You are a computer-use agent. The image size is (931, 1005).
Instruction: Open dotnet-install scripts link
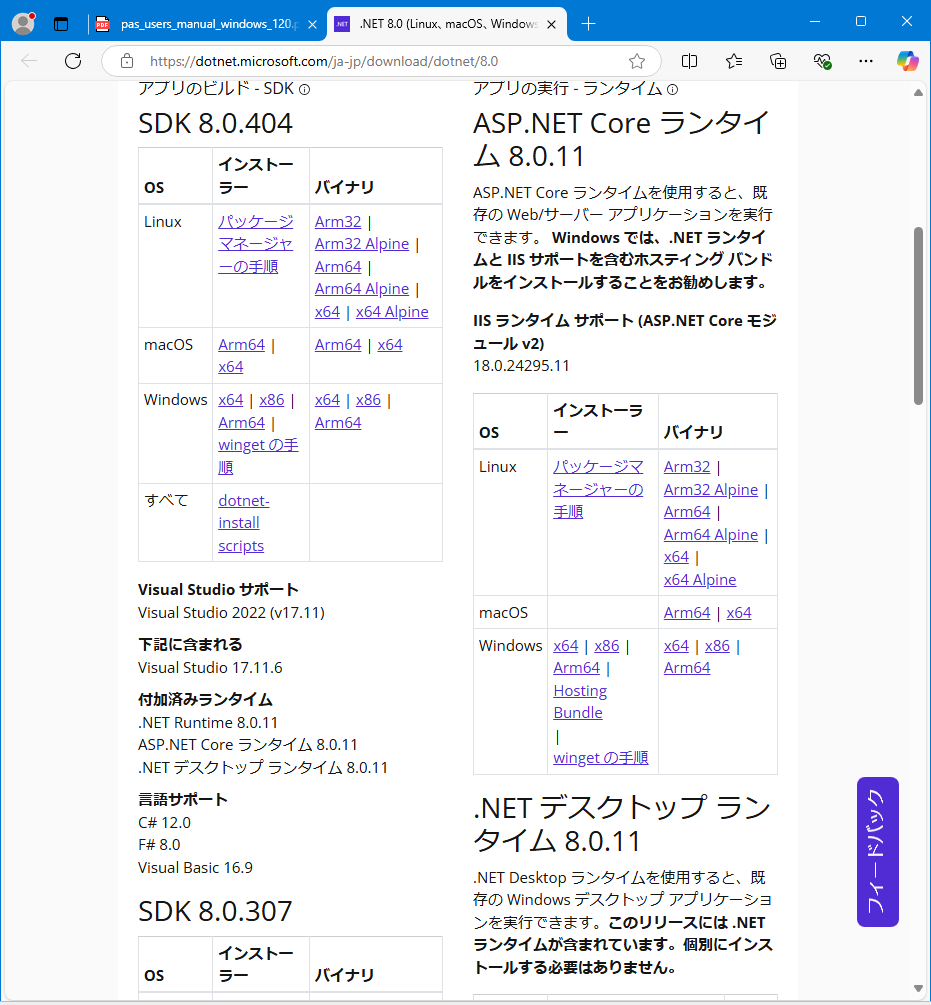click(x=243, y=523)
